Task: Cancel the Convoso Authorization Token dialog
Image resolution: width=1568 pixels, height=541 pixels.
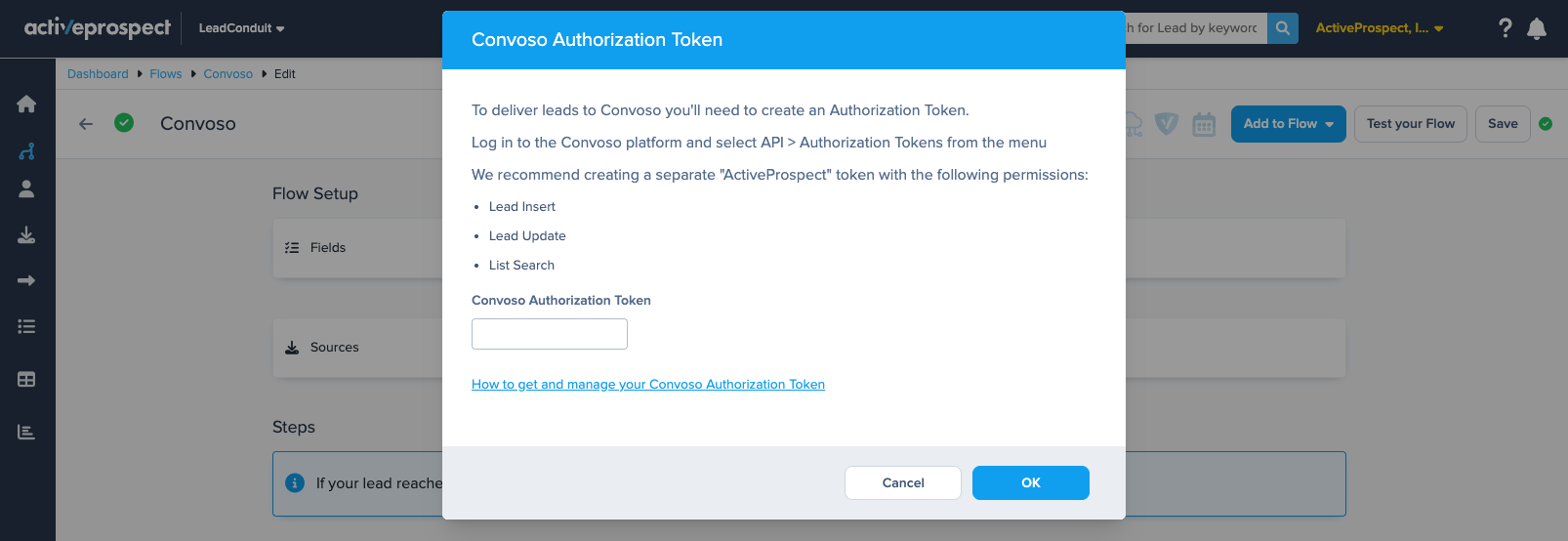Action: (x=902, y=482)
